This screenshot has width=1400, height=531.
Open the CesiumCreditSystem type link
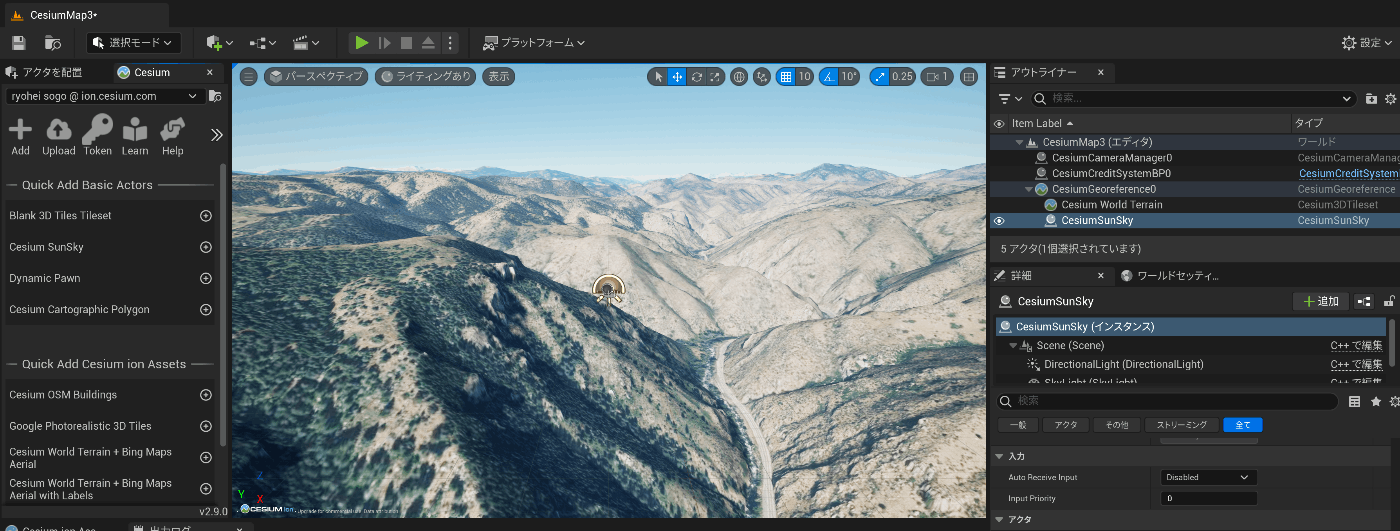(x=1348, y=174)
